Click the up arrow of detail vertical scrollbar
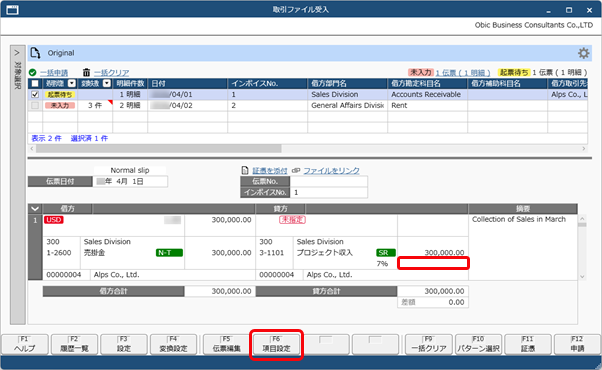Viewport: 602px width, 370px height. [582, 218]
